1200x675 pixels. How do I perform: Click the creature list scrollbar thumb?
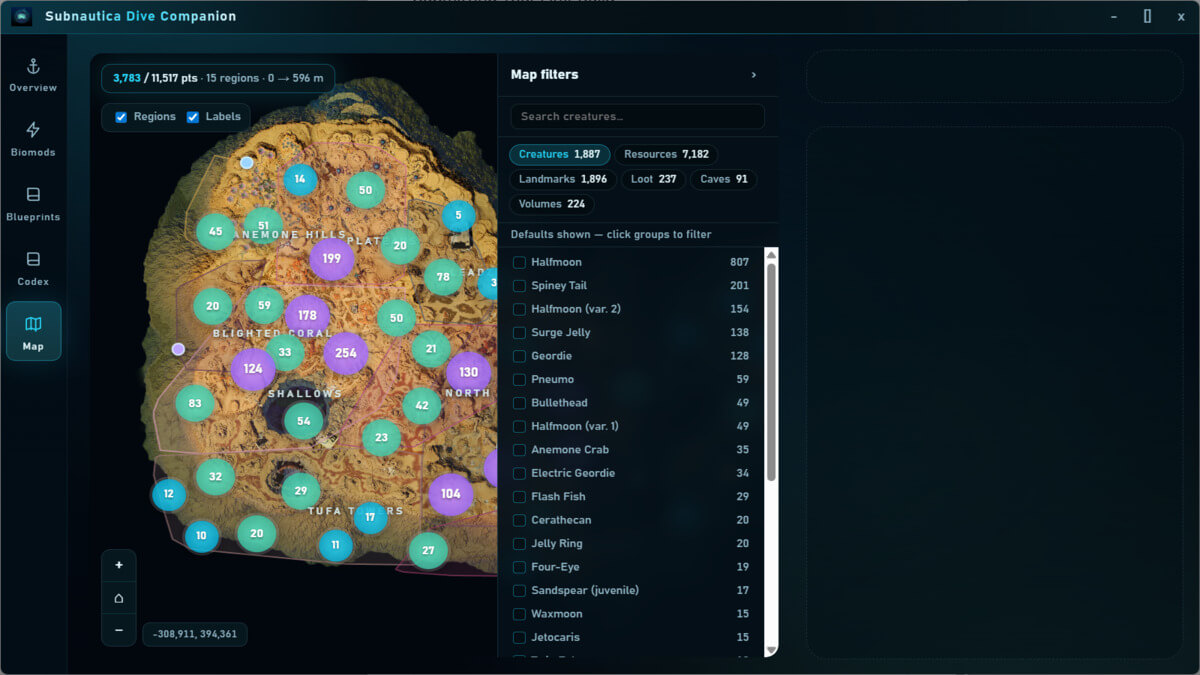[x=771, y=371]
